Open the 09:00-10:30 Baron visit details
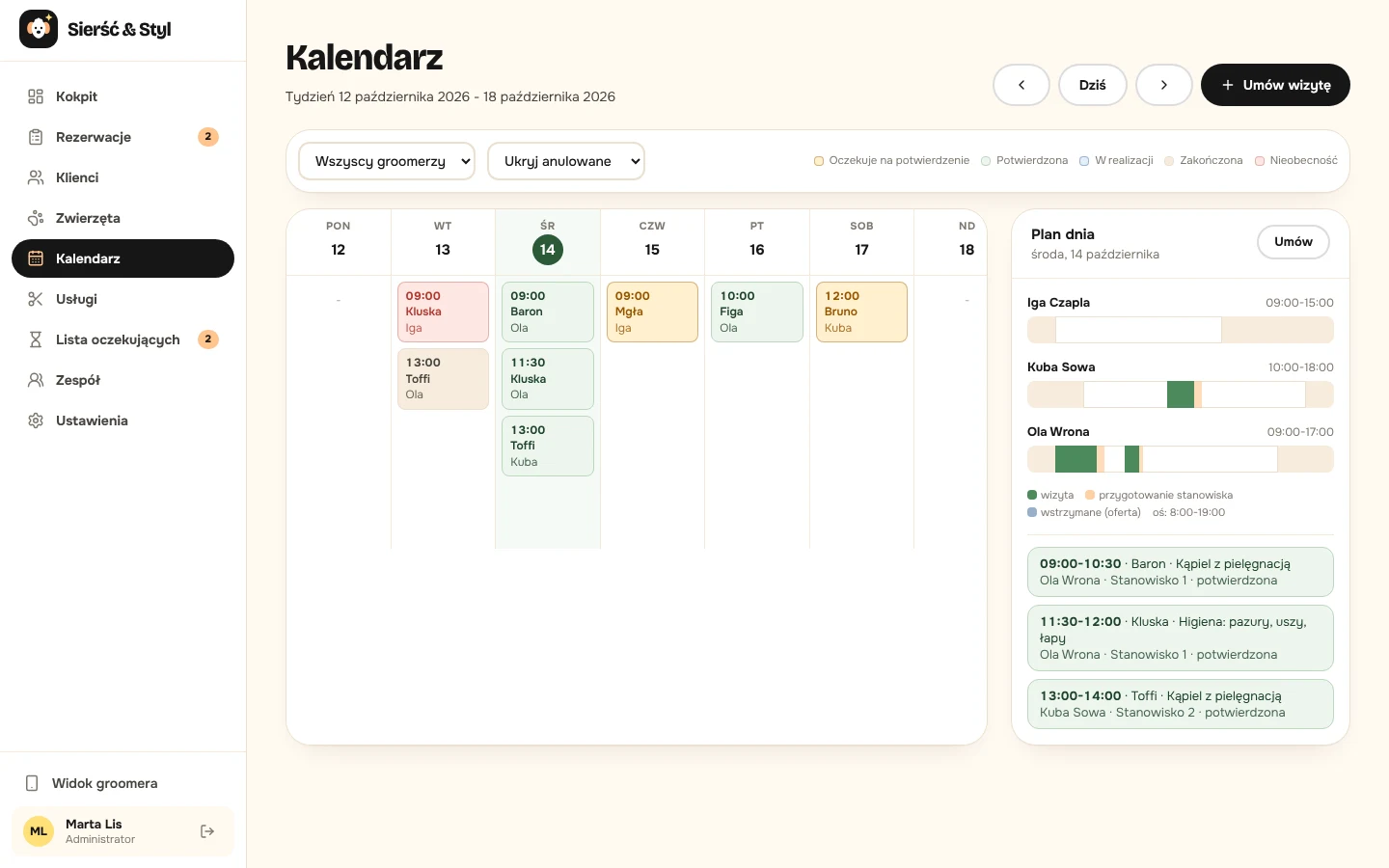Screen dimensions: 1389x868 pyautogui.click(x=1181, y=572)
